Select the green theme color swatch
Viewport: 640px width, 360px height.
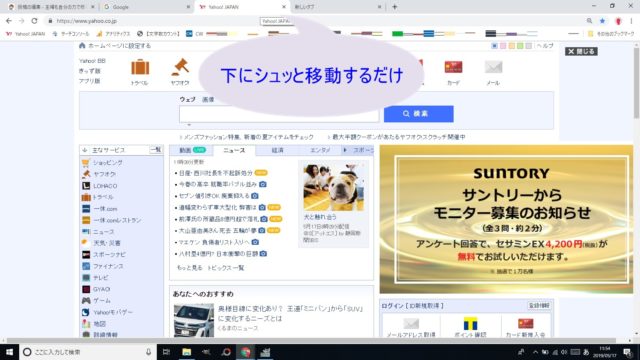coord(520,46)
